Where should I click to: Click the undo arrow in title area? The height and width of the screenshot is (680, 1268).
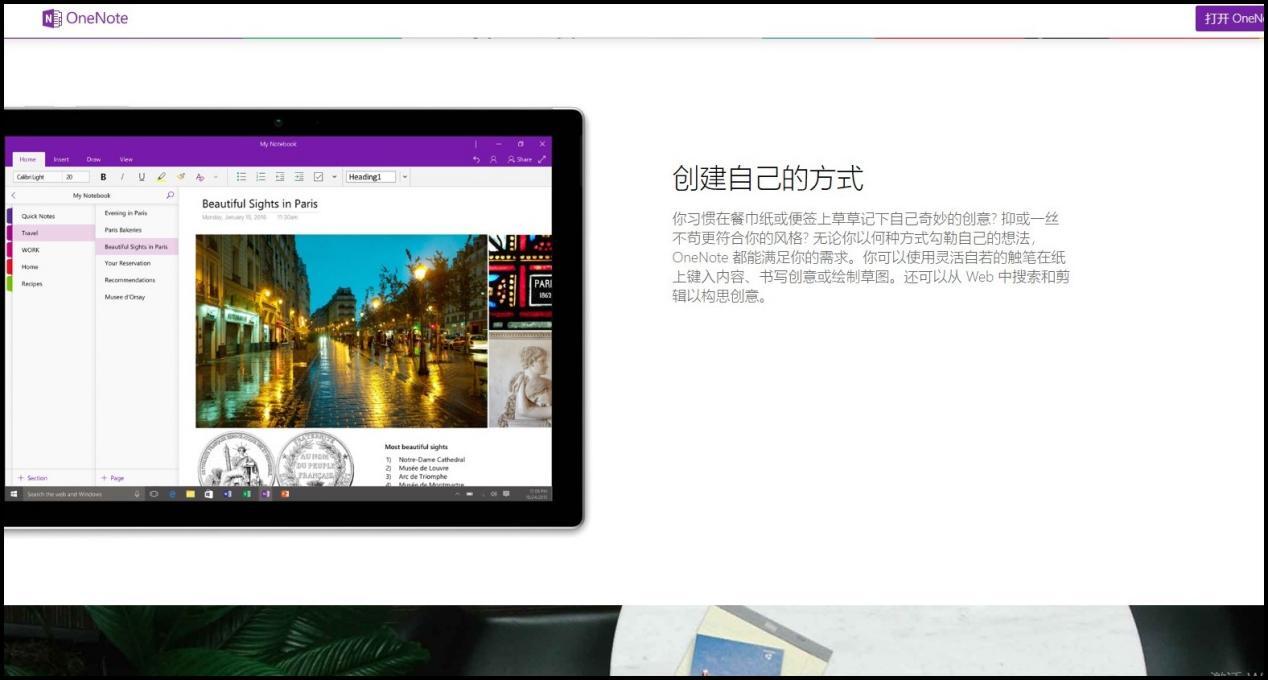(476, 159)
